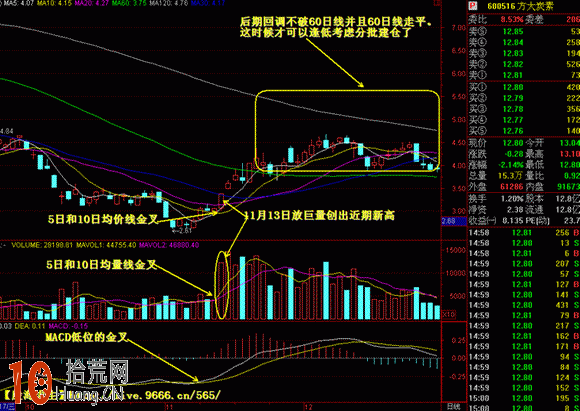The image size is (580, 411).
Task: Click the 今开 13.04 value
Action: [571, 143]
